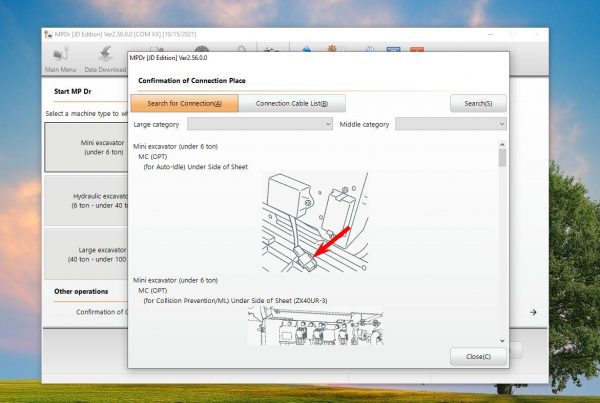The width and height of the screenshot is (600, 403).
Task: Click '(for Auto-Idle) Under Side of Sheet' text
Action: coord(196,167)
